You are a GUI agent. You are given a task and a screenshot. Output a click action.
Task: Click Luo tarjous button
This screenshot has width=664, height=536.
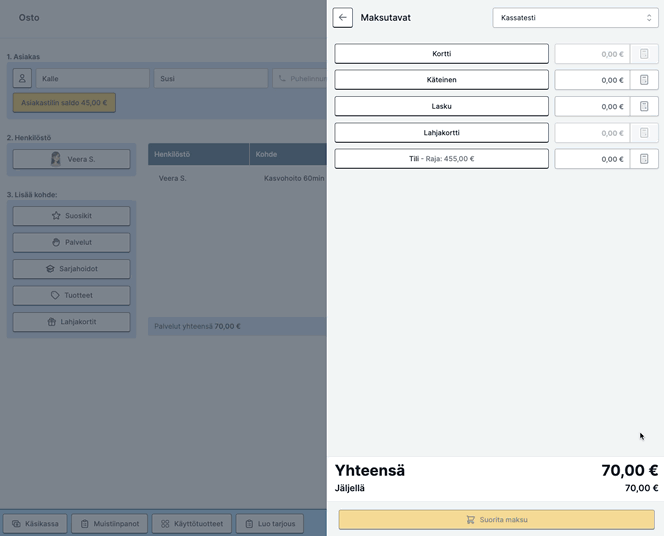[x=270, y=524]
